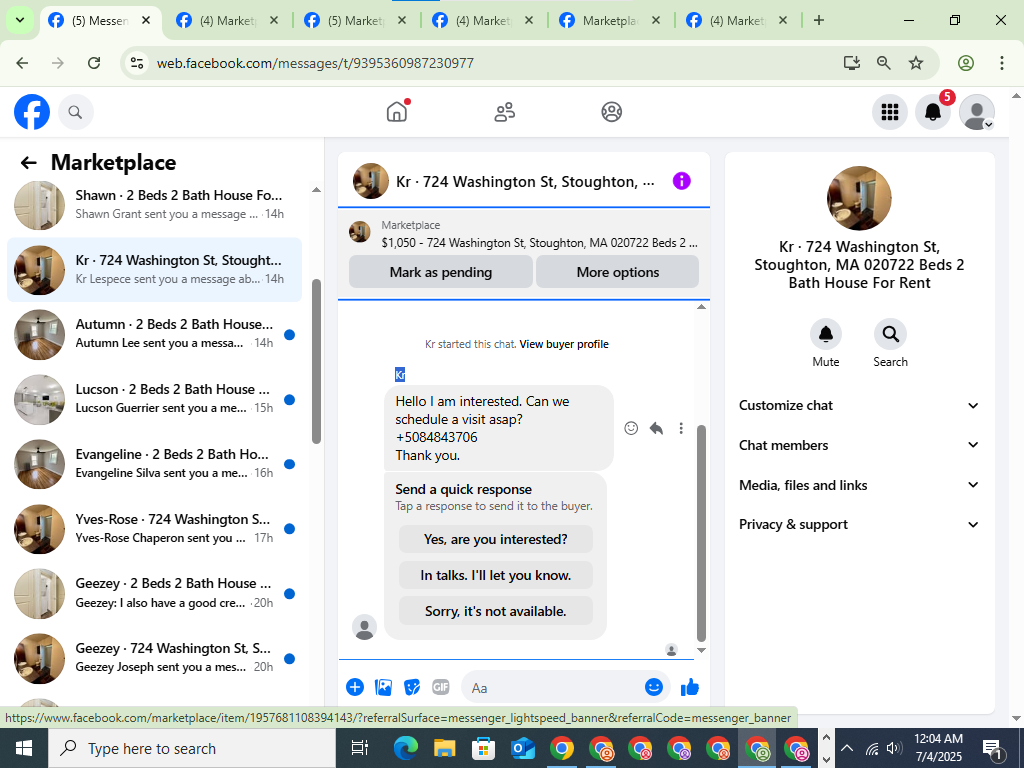Open View buyer profile link
Viewport: 1024px width, 768px height.
(x=564, y=344)
